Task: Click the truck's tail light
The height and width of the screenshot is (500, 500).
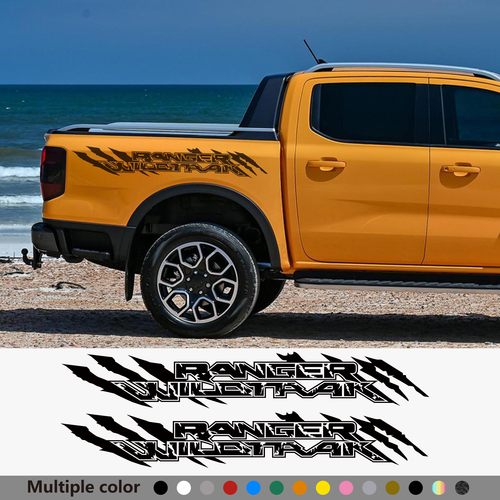Action: point(53,173)
